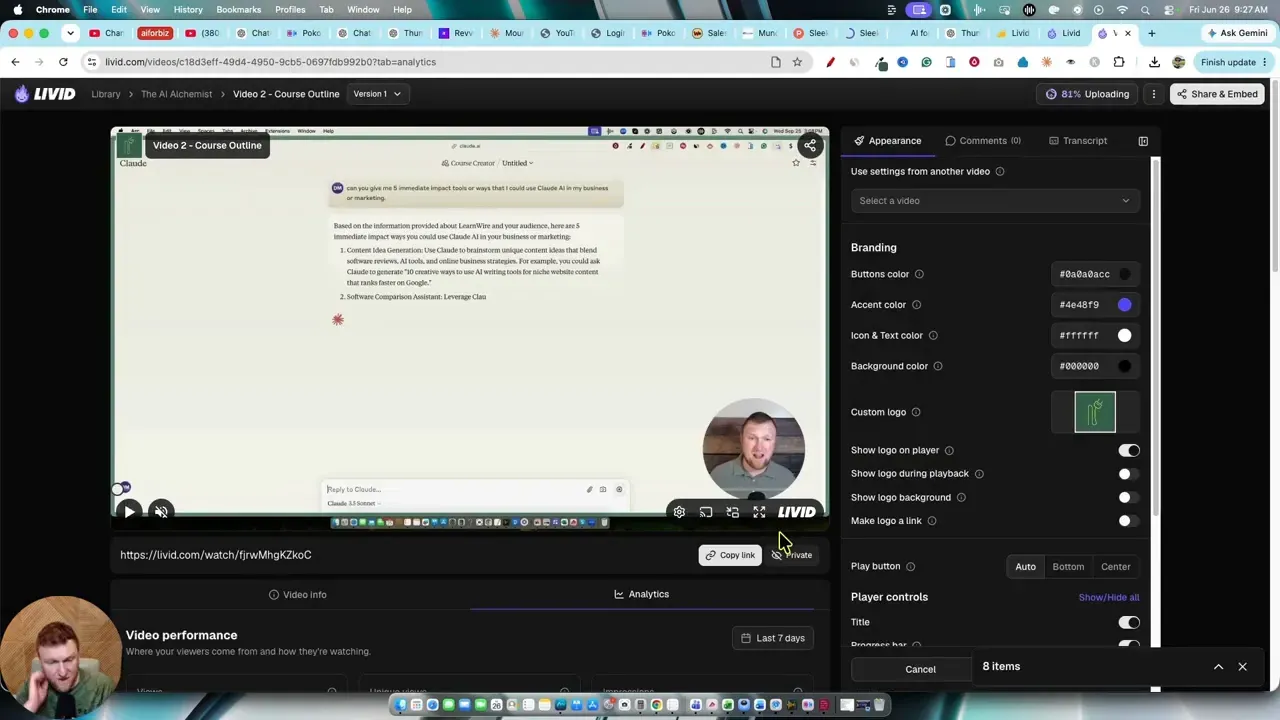The width and height of the screenshot is (1280, 720).
Task: Unmute the video with the speaker icon
Action: point(161,512)
